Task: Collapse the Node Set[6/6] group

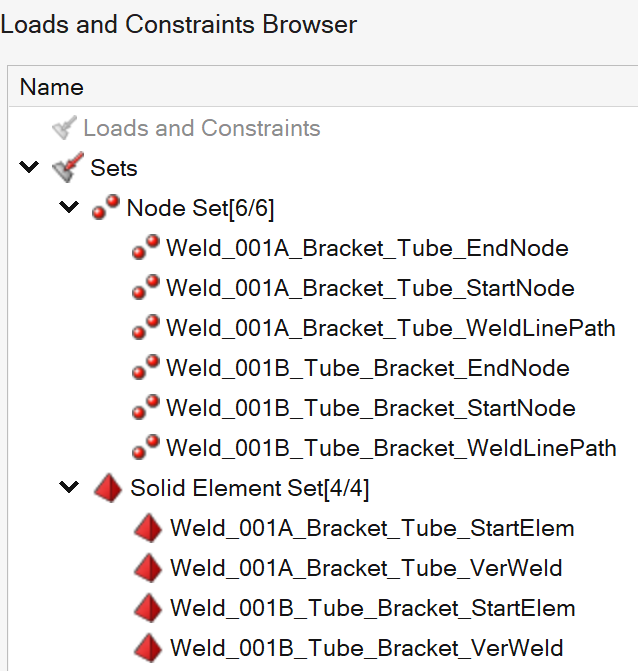Action: (68, 208)
